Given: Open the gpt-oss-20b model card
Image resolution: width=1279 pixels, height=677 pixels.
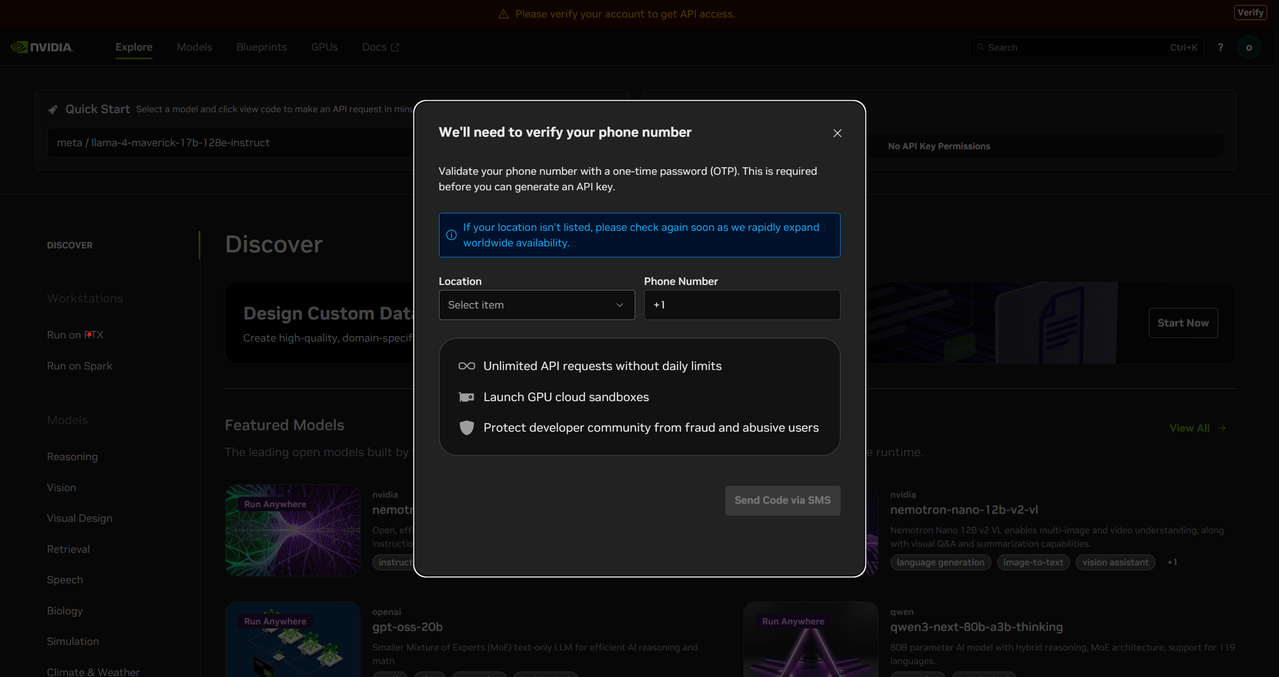Looking at the screenshot, I should pyautogui.click(x=407, y=627).
